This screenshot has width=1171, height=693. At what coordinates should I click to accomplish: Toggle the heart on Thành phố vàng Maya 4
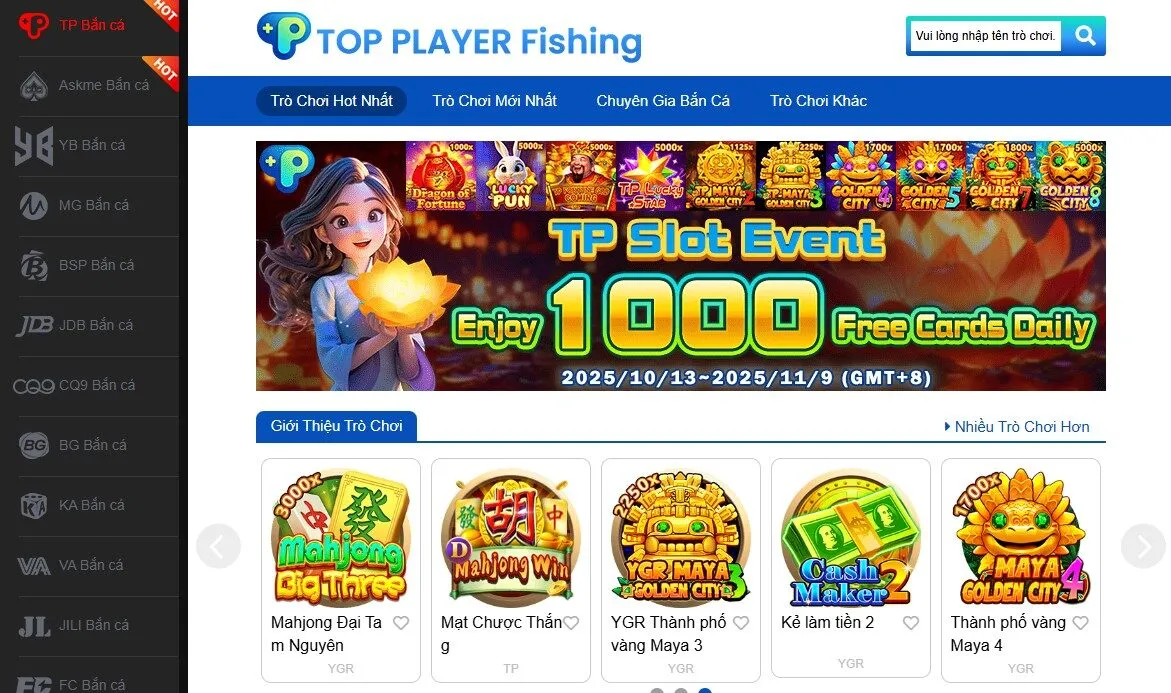point(1081,623)
